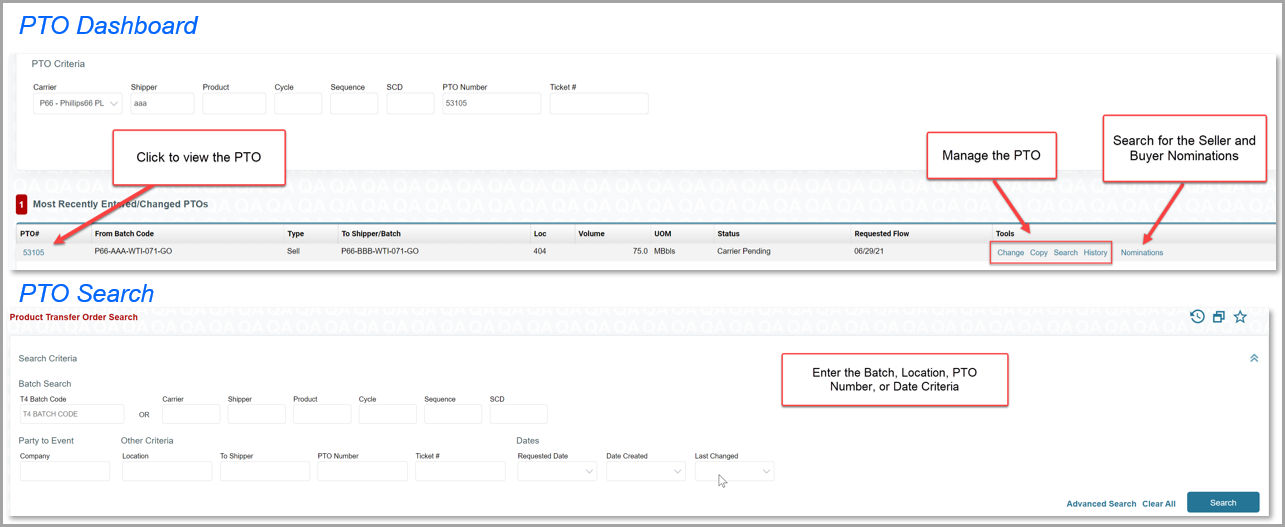This screenshot has width=1285, height=527.
Task: Click the favorite star icon
Action: click(x=1240, y=317)
